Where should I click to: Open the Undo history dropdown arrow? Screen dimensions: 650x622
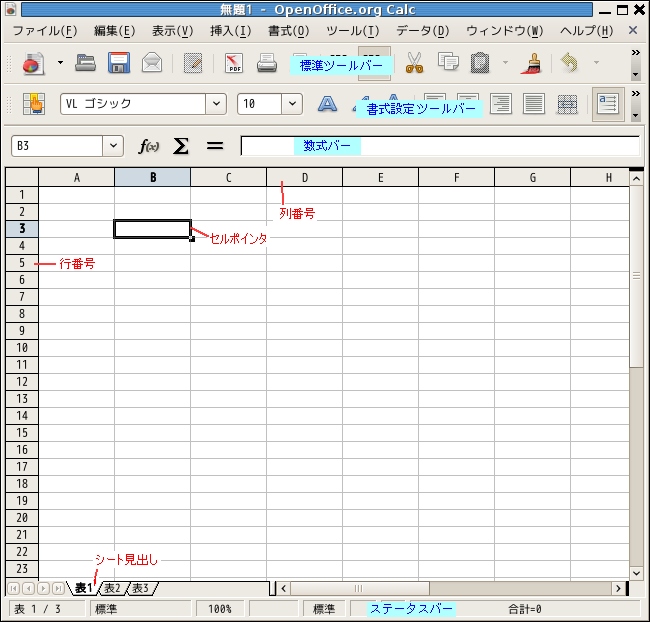coord(597,63)
